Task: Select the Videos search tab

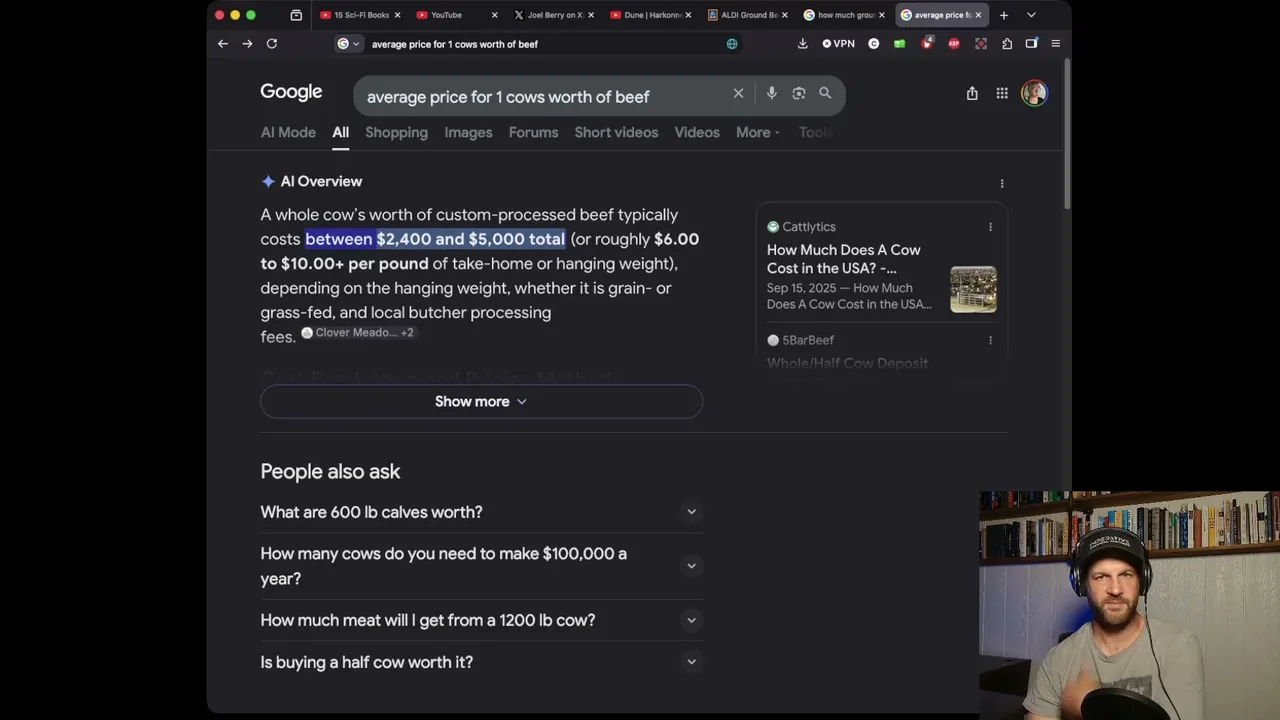Action: pos(697,132)
